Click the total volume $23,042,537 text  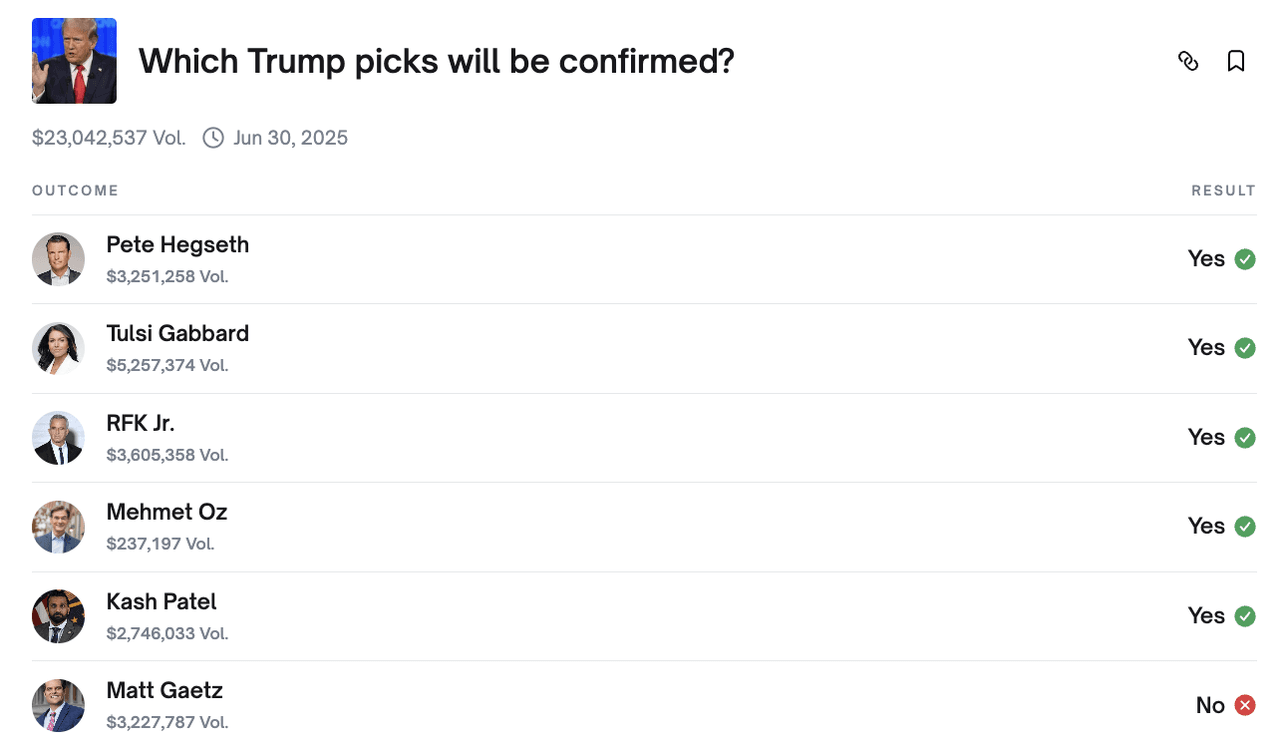(x=108, y=138)
